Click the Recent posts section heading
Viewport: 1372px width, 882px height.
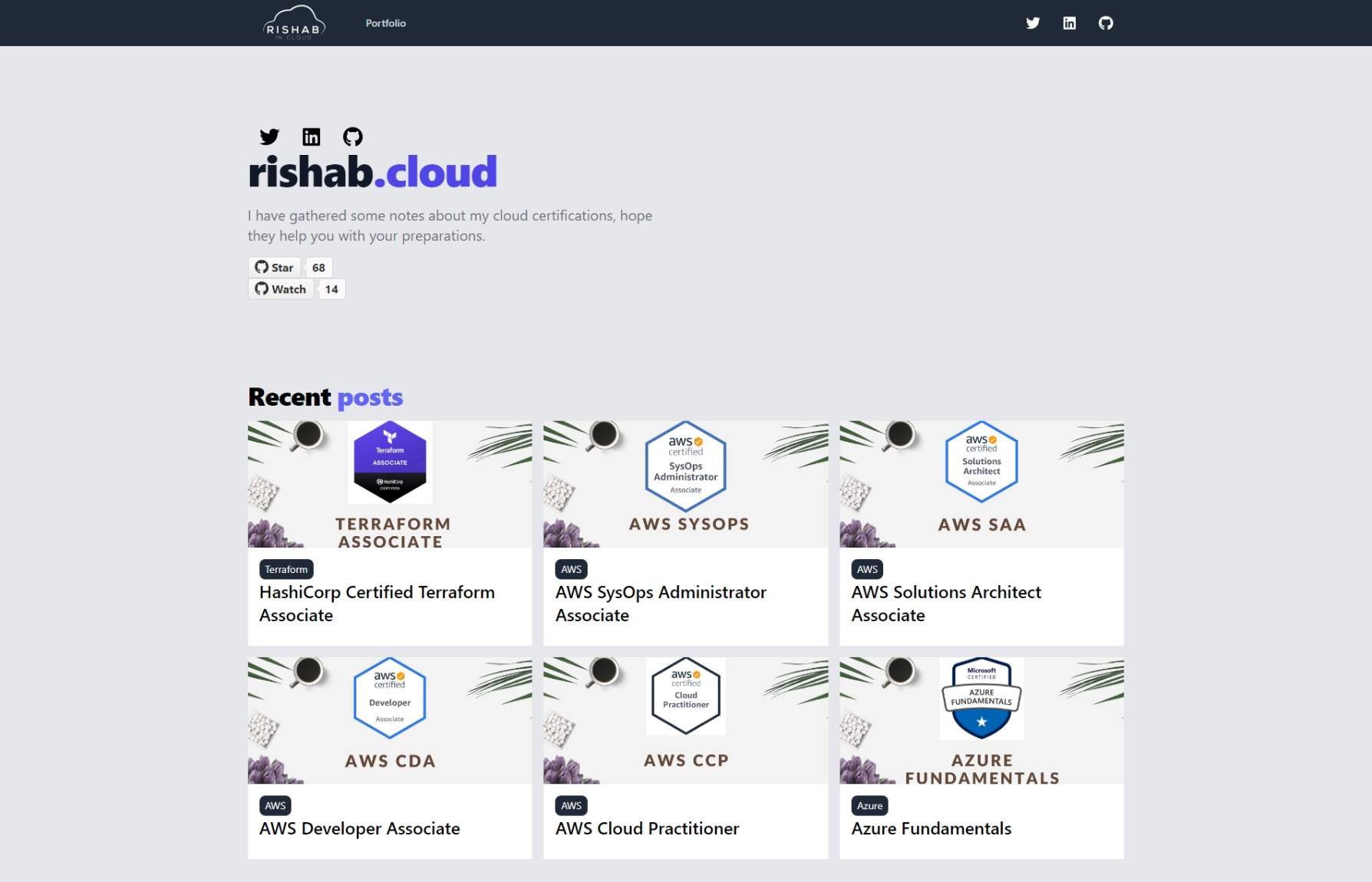pyautogui.click(x=325, y=397)
